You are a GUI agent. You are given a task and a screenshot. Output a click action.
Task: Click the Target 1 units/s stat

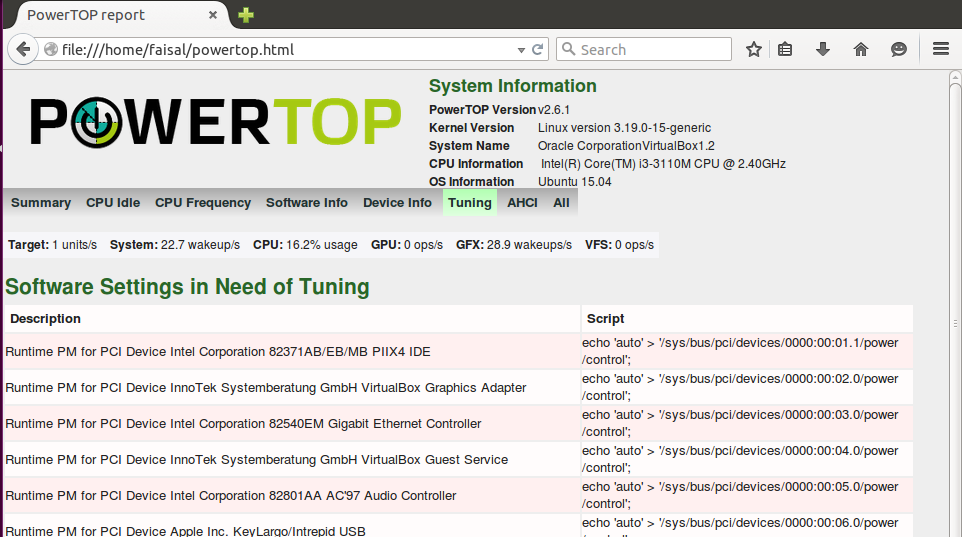[x=52, y=245]
